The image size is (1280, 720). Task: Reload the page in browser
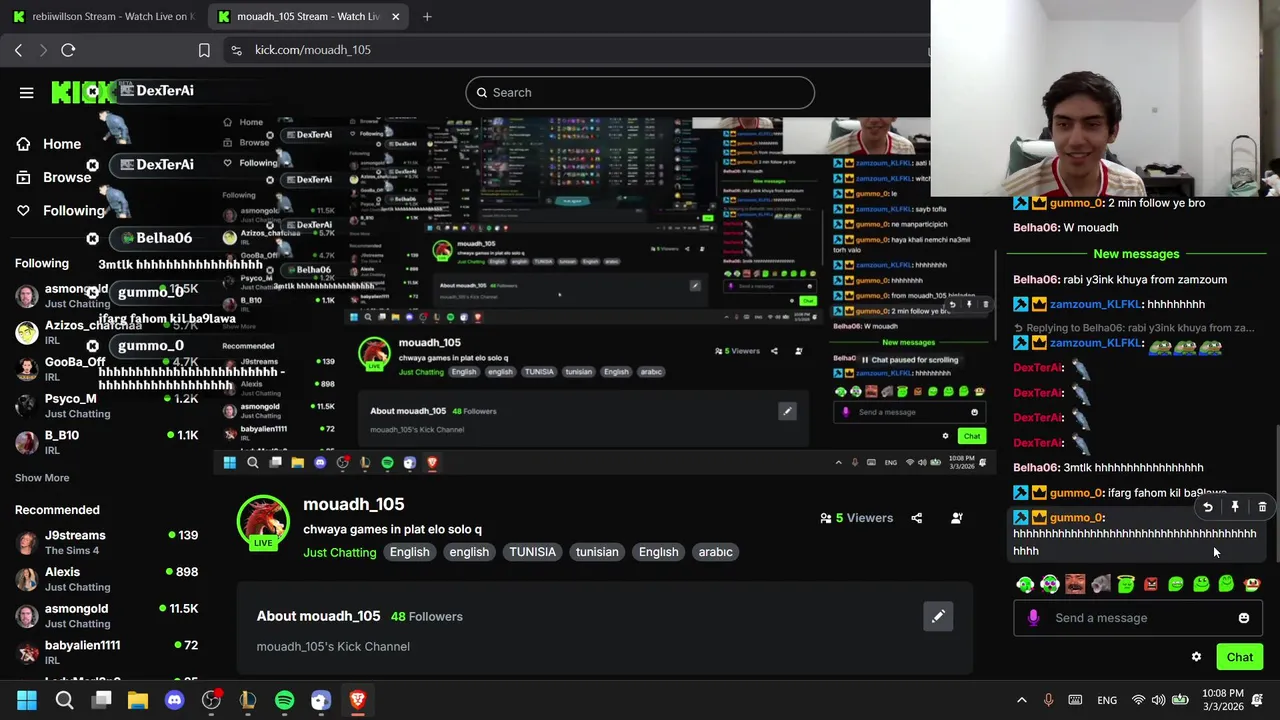[68, 50]
